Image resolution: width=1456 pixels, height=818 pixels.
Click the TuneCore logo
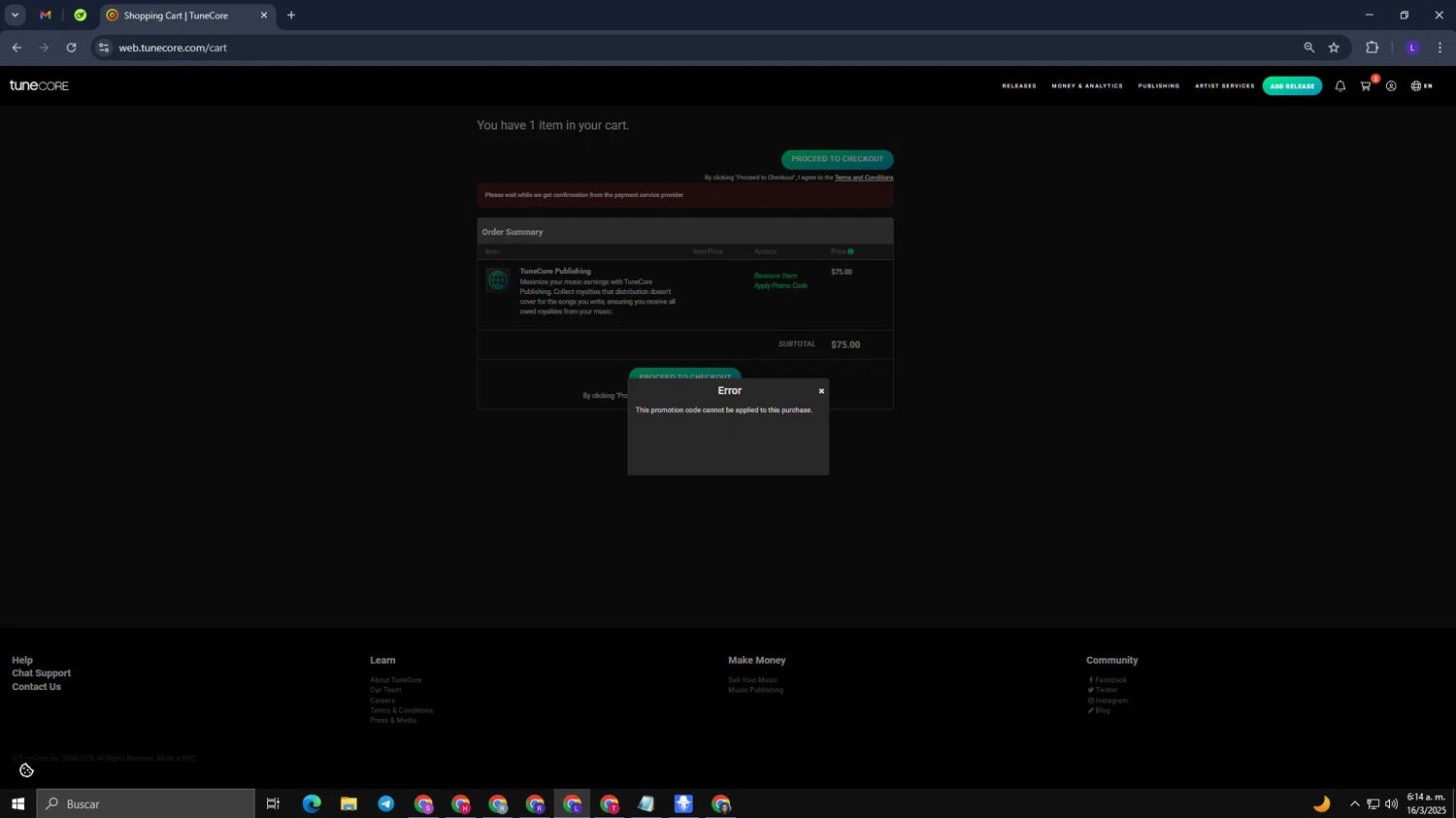coord(39,85)
